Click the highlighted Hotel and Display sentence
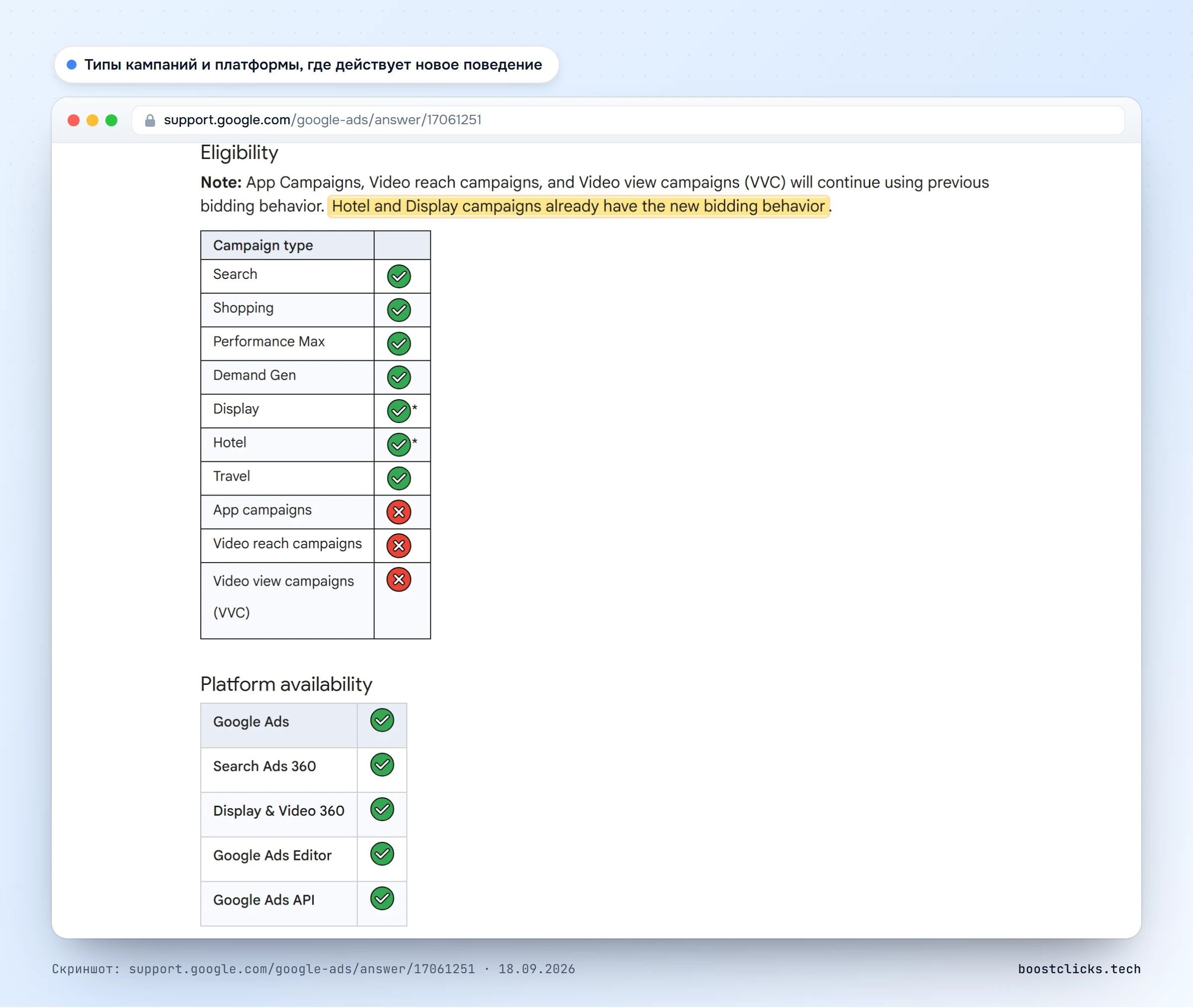The width and height of the screenshot is (1193, 1008). [578, 206]
